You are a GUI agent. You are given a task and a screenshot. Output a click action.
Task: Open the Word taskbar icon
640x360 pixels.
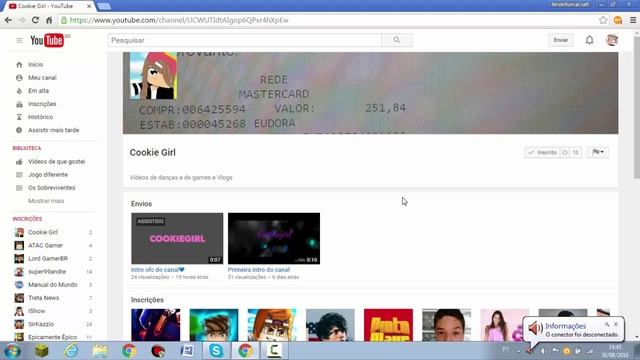pos(187,351)
